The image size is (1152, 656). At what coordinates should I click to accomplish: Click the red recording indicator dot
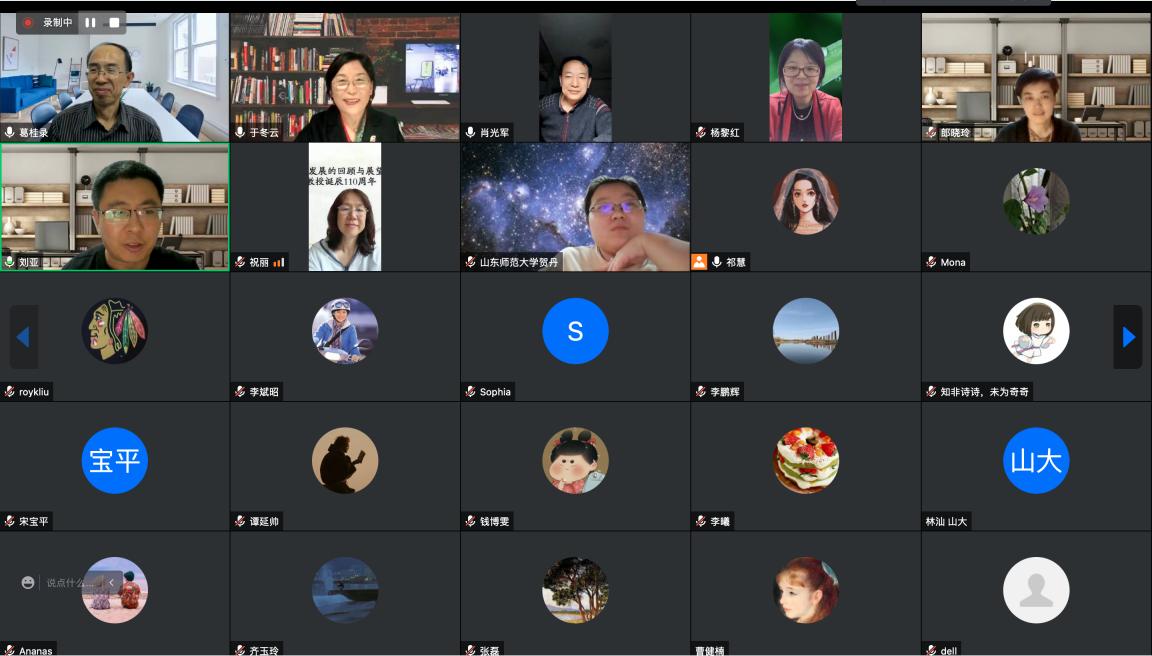[x=28, y=23]
